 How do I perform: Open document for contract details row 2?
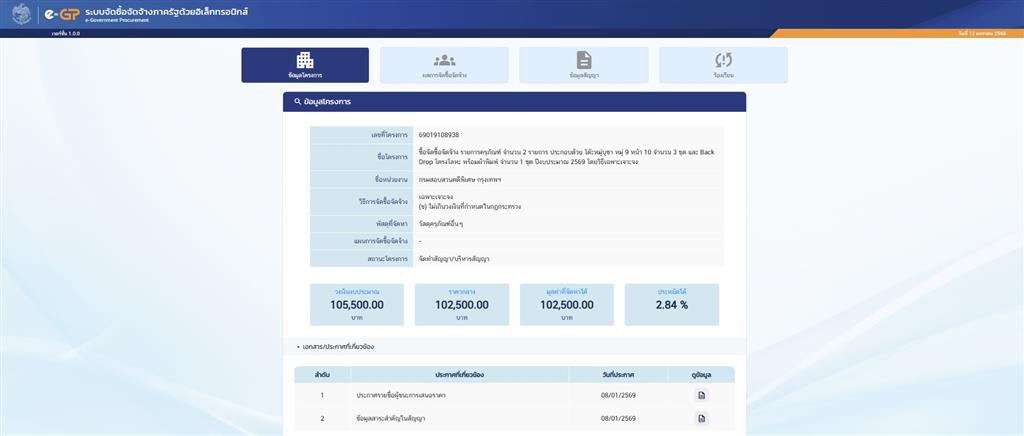(x=702, y=418)
